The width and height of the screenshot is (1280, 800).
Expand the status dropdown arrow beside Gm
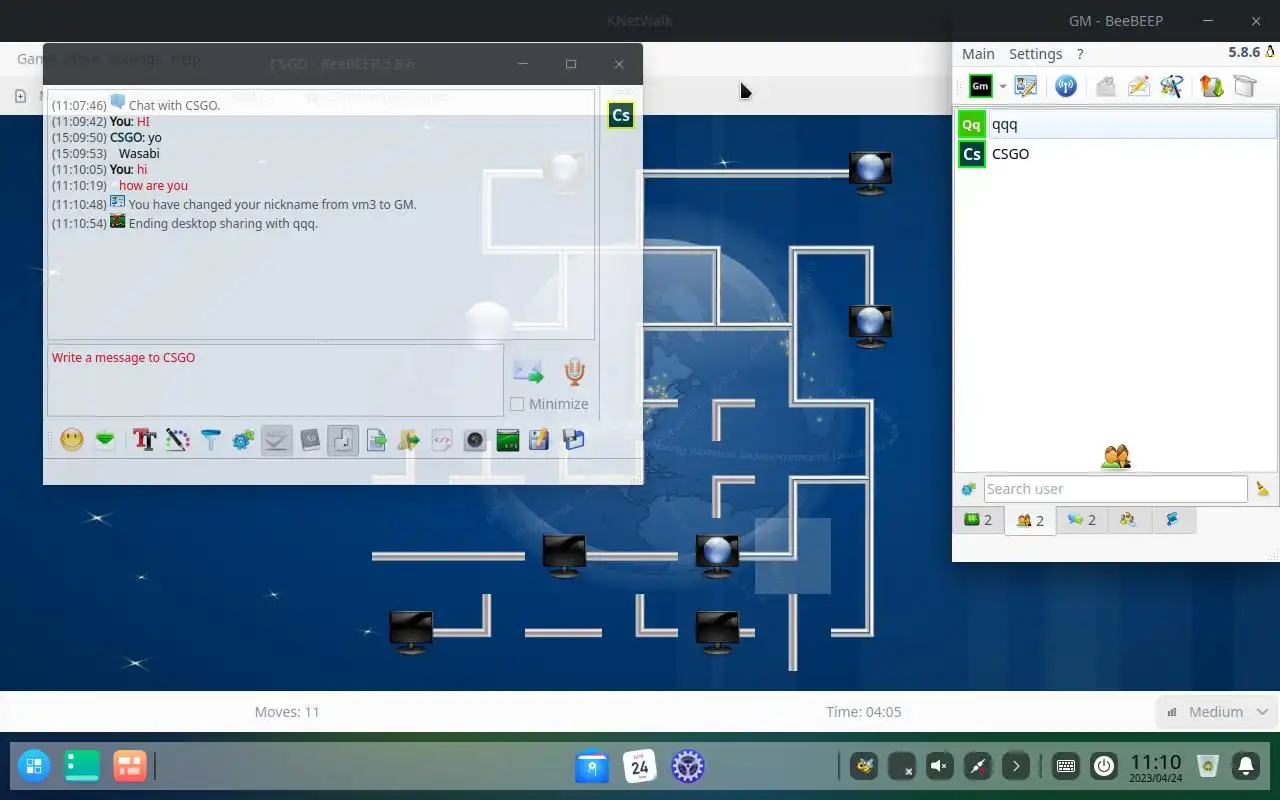[x=1002, y=87]
